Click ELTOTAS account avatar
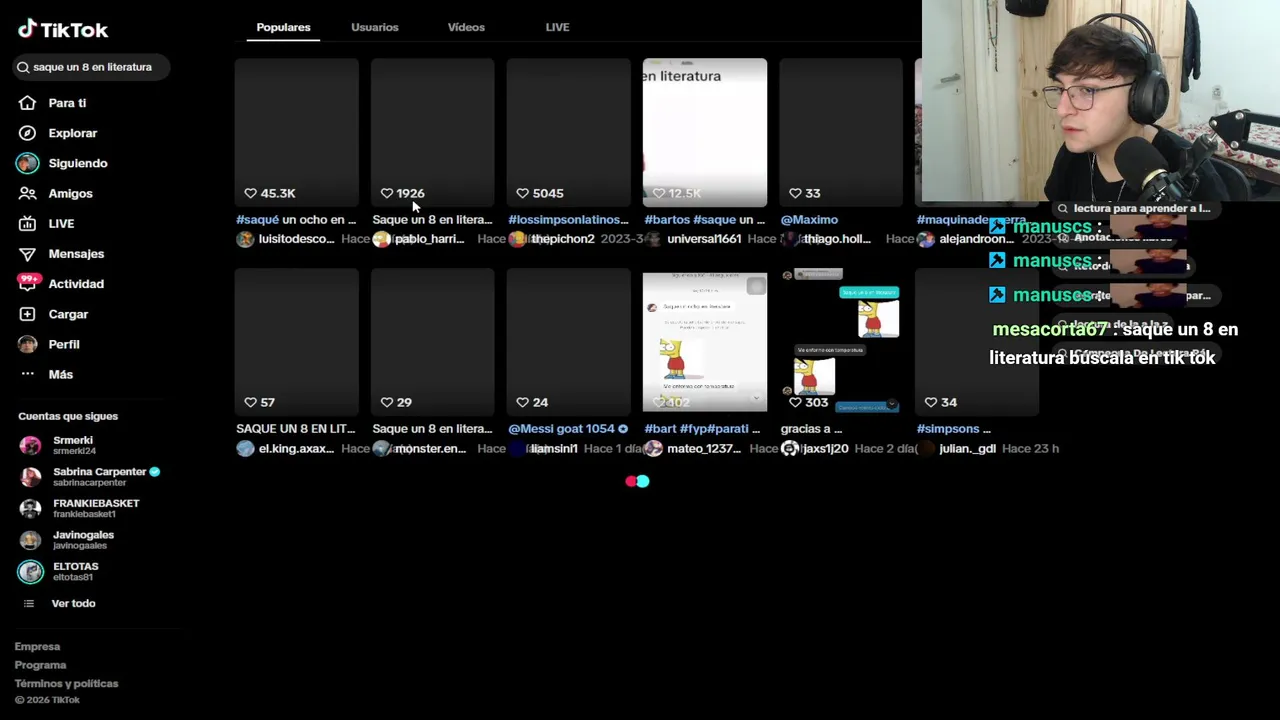This screenshot has height=720, width=1280. [x=30, y=571]
